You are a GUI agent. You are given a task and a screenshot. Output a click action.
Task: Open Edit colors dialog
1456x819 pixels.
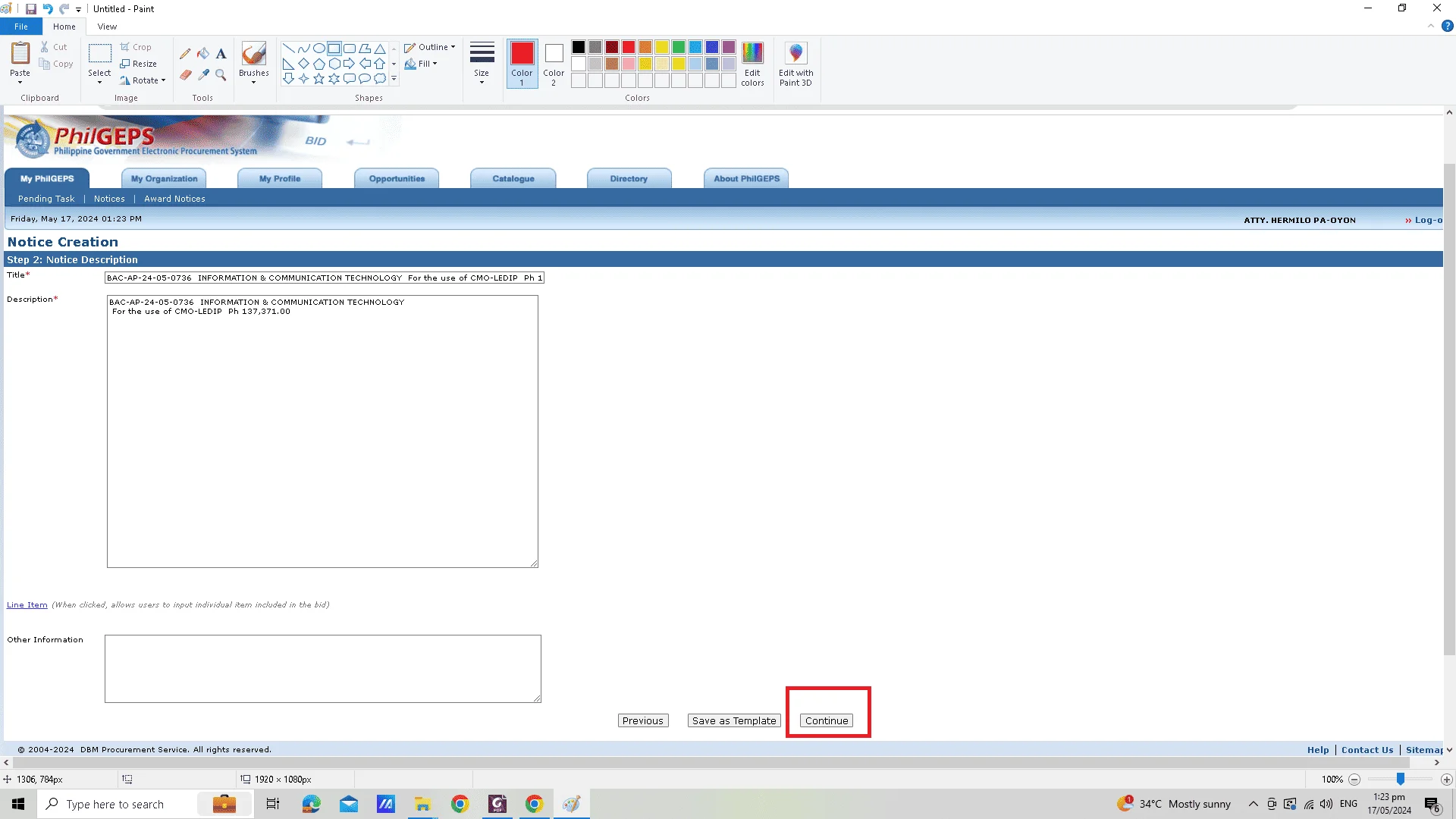point(752,64)
